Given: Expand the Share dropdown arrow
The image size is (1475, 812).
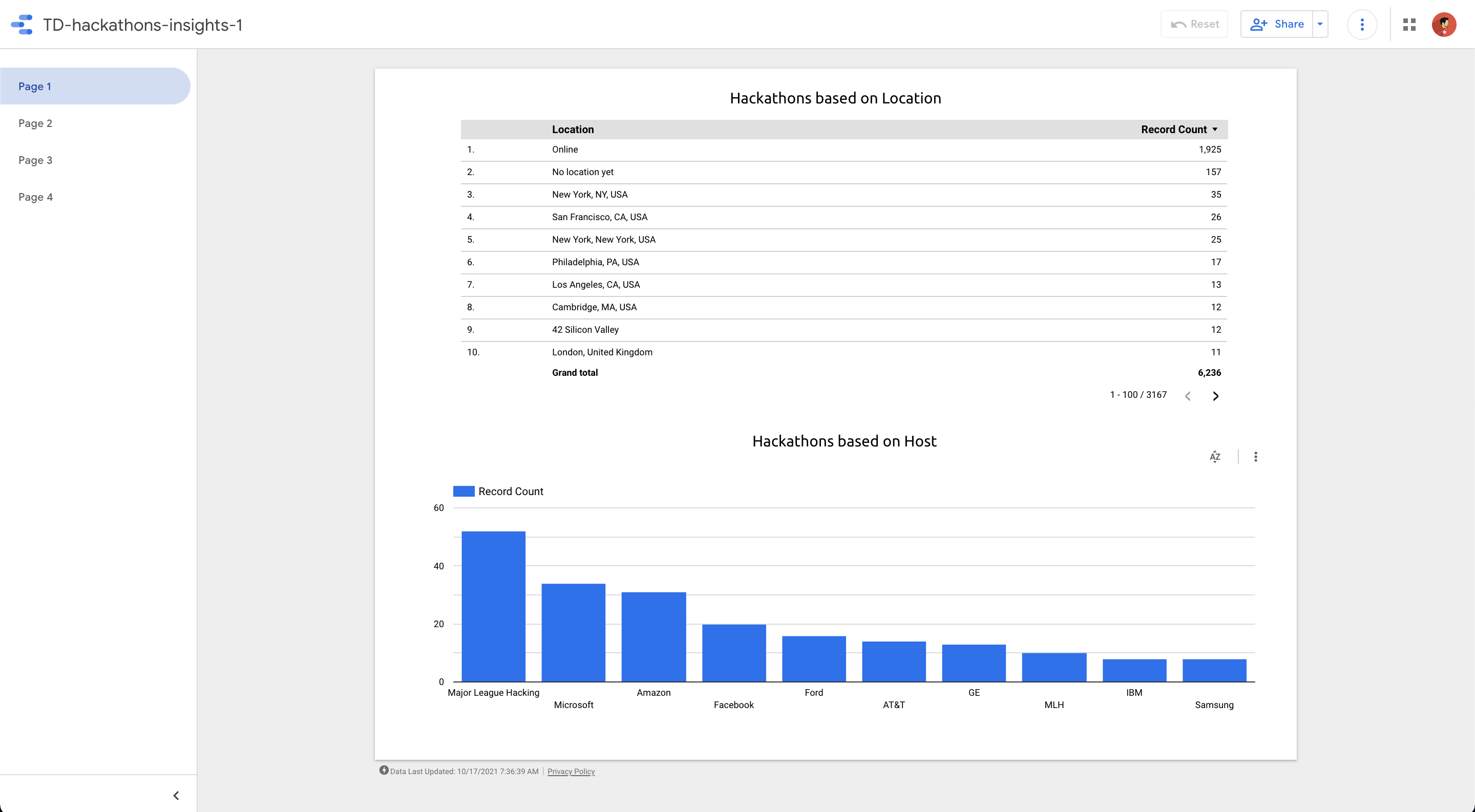Looking at the screenshot, I should 1322,24.
